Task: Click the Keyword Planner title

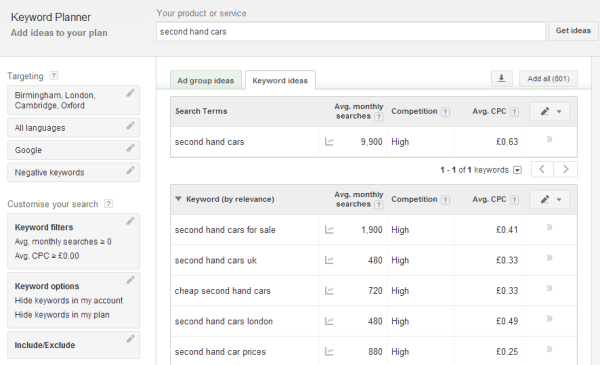Action: (51, 17)
